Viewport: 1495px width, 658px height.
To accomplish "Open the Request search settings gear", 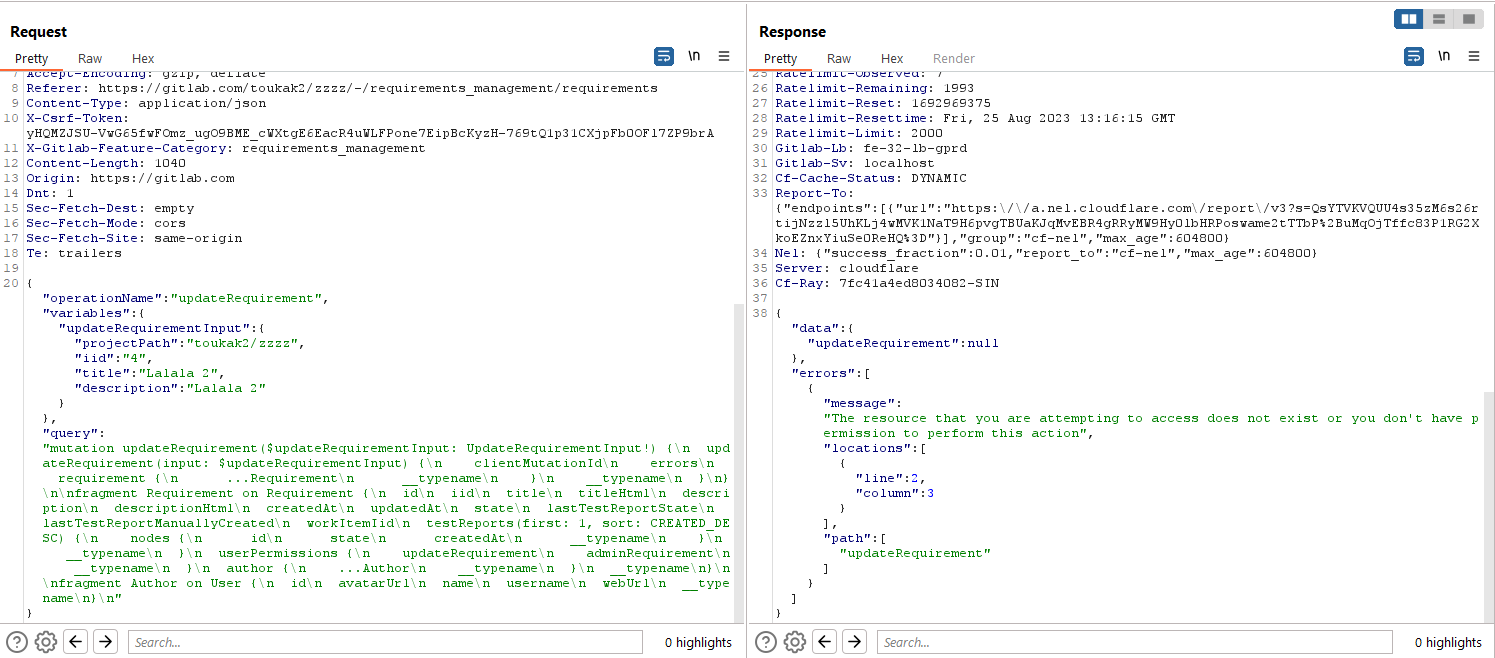I will [x=45, y=642].
